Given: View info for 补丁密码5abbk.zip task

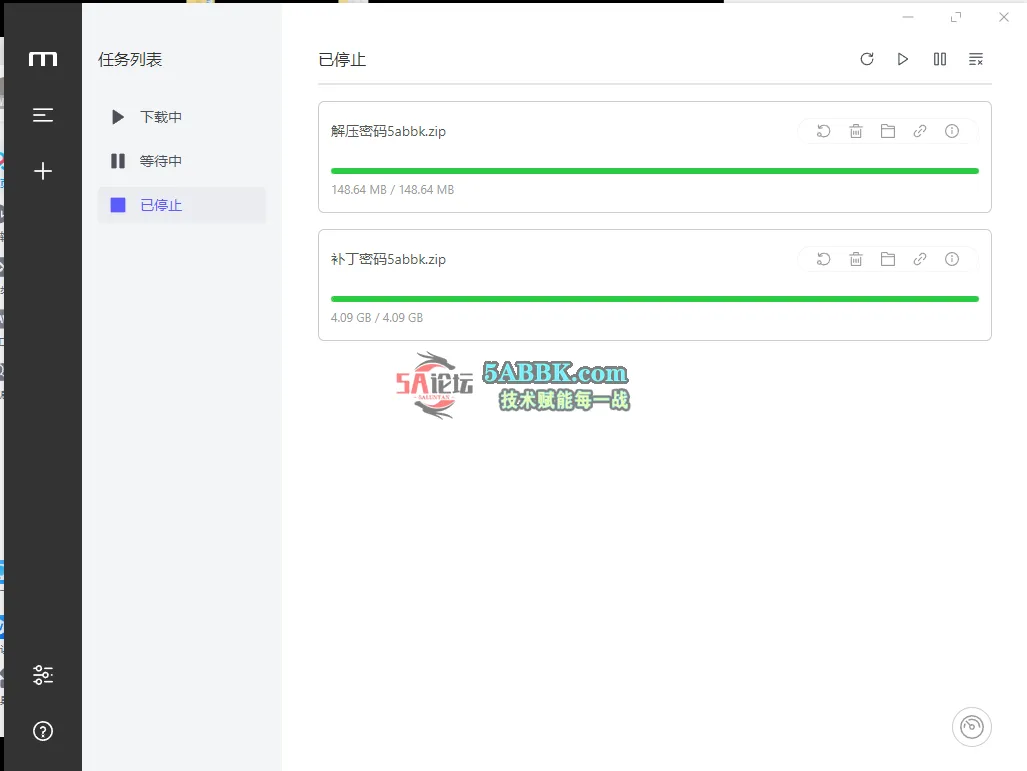Looking at the screenshot, I should tap(952, 259).
